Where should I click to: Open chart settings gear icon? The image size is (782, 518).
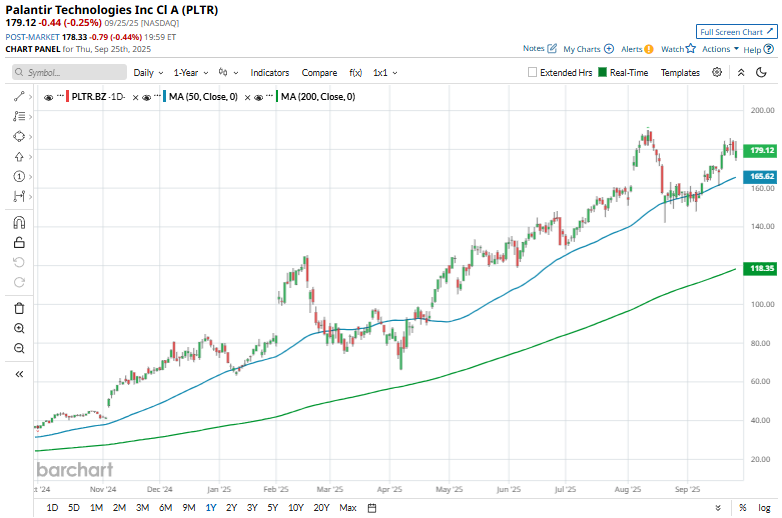pos(717,72)
